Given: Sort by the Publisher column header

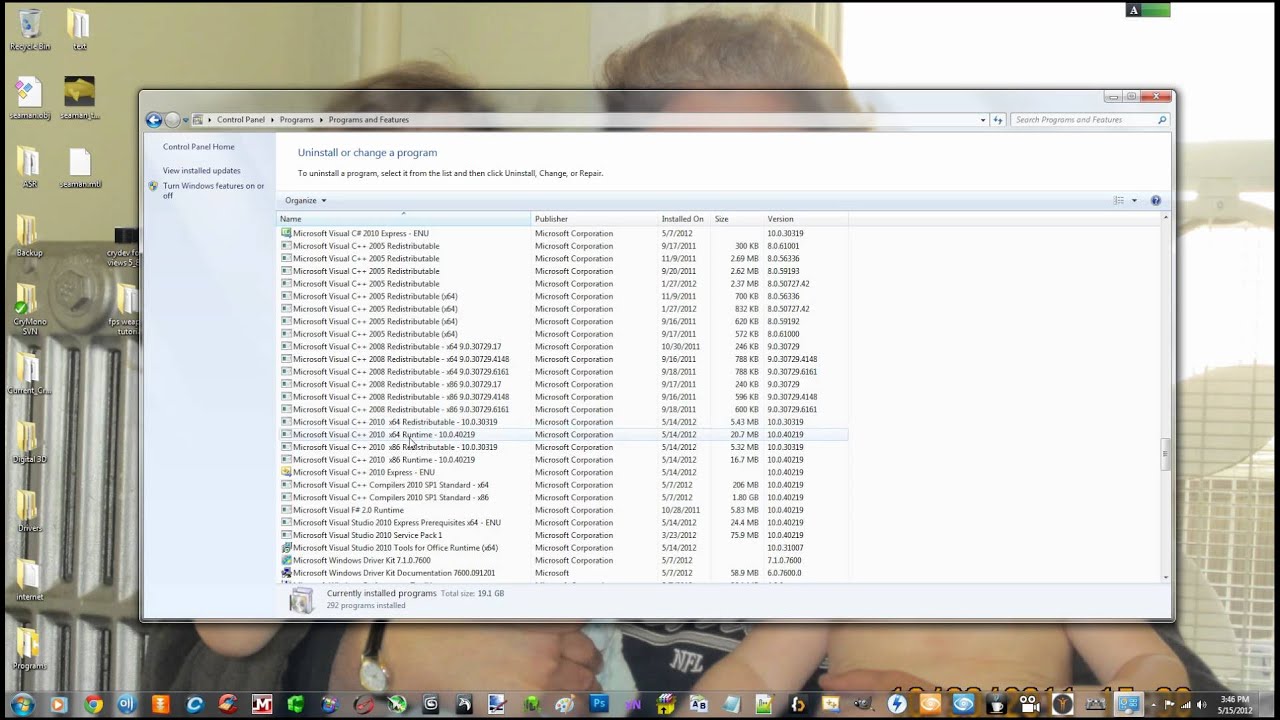Looking at the screenshot, I should pos(594,219).
